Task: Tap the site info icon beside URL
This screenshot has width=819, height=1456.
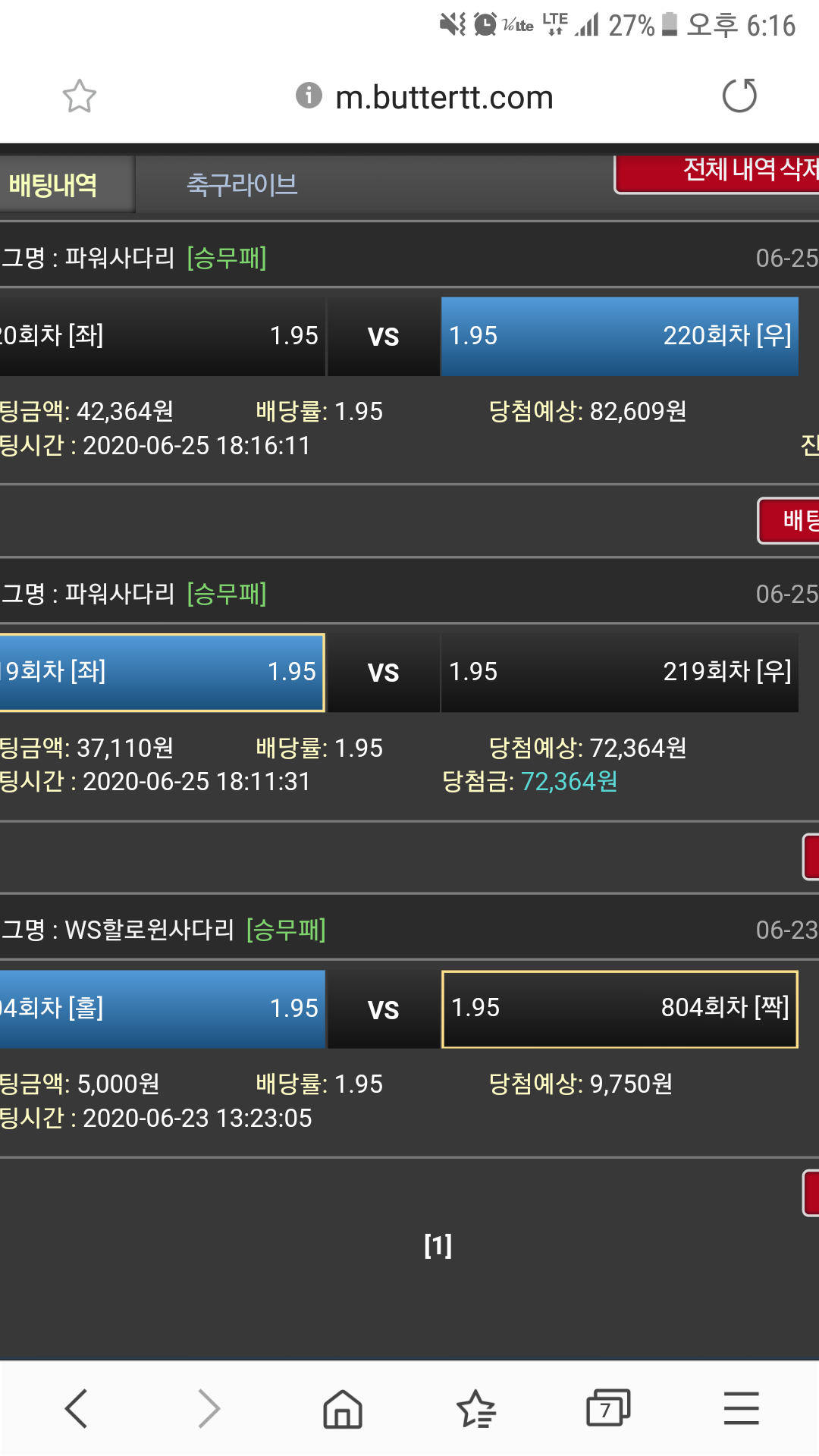Action: [309, 96]
